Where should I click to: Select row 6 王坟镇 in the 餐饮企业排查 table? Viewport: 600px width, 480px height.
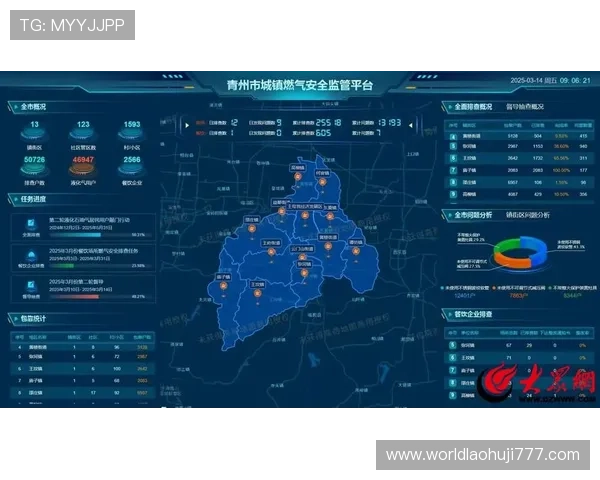tap(519, 358)
